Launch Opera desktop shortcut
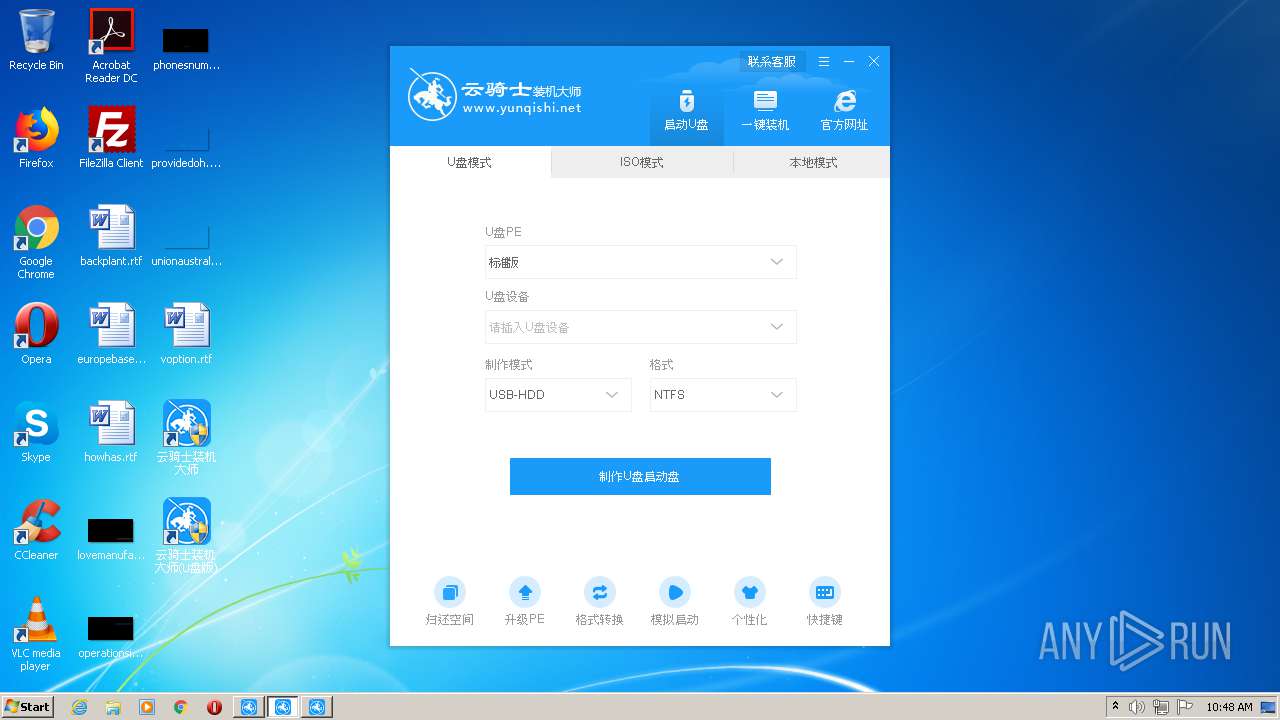 pos(36,334)
